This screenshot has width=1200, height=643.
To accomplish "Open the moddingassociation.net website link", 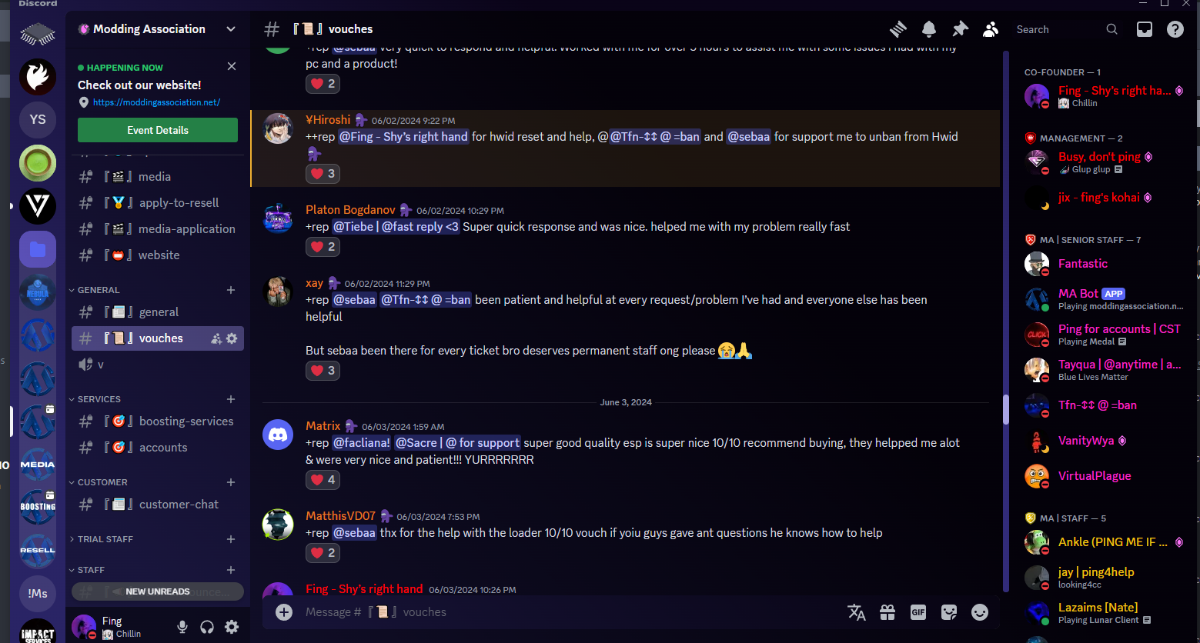I will 156,102.
